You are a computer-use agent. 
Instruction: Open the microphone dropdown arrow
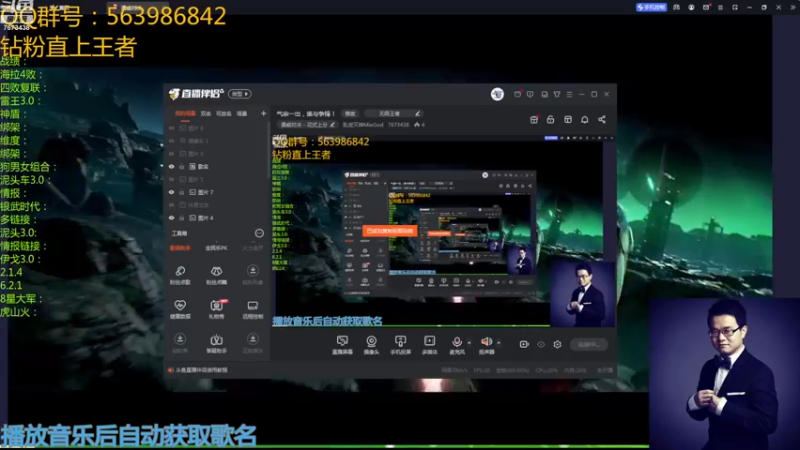pos(469,342)
